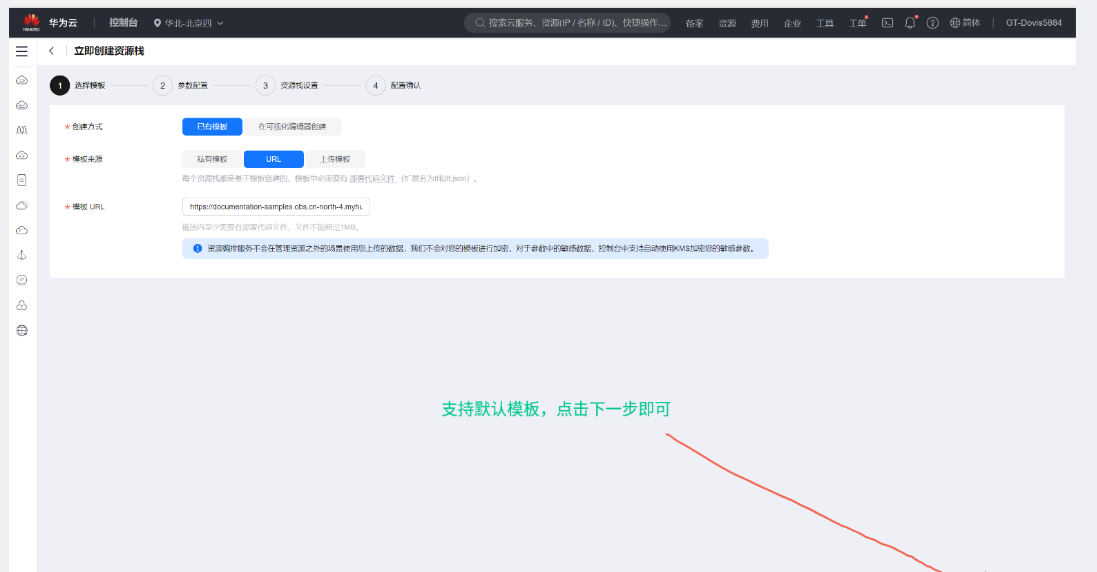
Task: Click the globe icon in the left sidebar
Action: [22, 330]
